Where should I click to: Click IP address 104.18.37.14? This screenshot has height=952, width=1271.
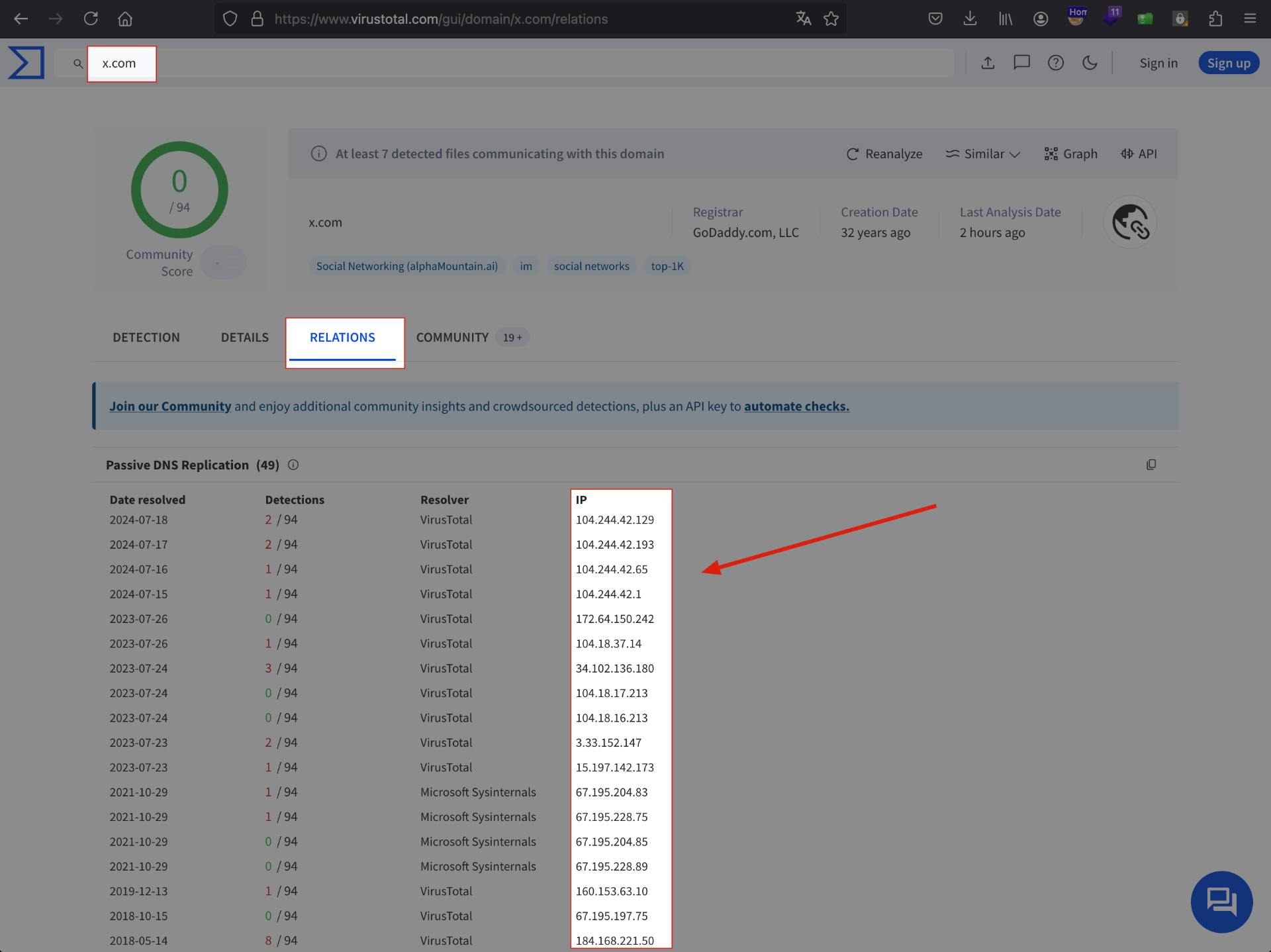point(608,643)
